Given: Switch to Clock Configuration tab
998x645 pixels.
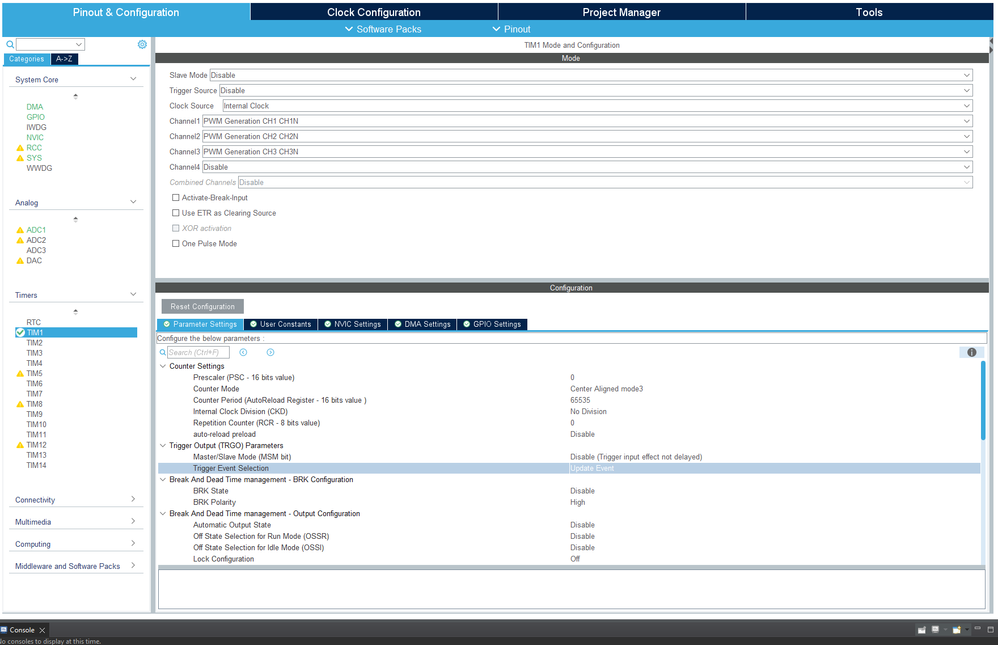Looking at the screenshot, I should coord(374,12).
